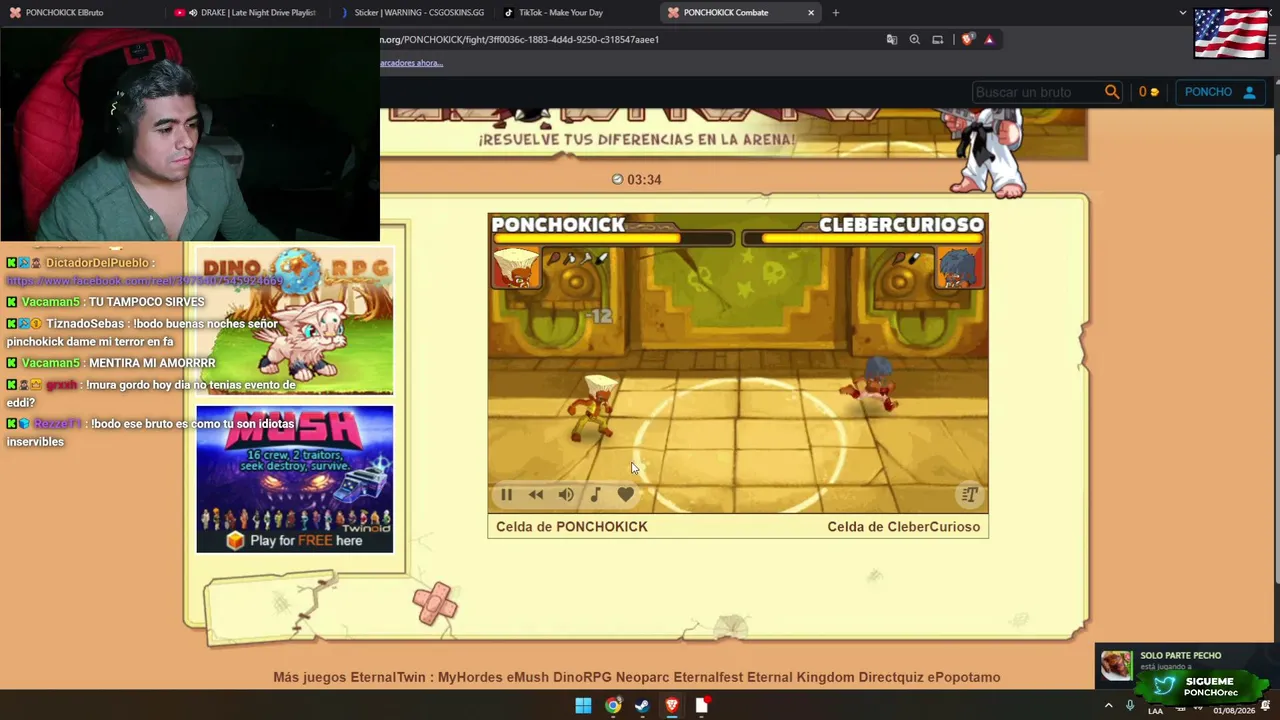This screenshot has width=1280, height=720.
Task: Open the Eternalfest footer link
Action: pyautogui.click(x=708, y=677)
